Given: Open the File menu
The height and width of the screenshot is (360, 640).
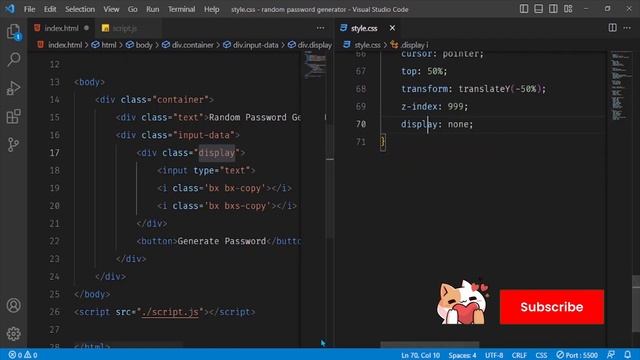Looking at the screenshot, I should (29, 9).
